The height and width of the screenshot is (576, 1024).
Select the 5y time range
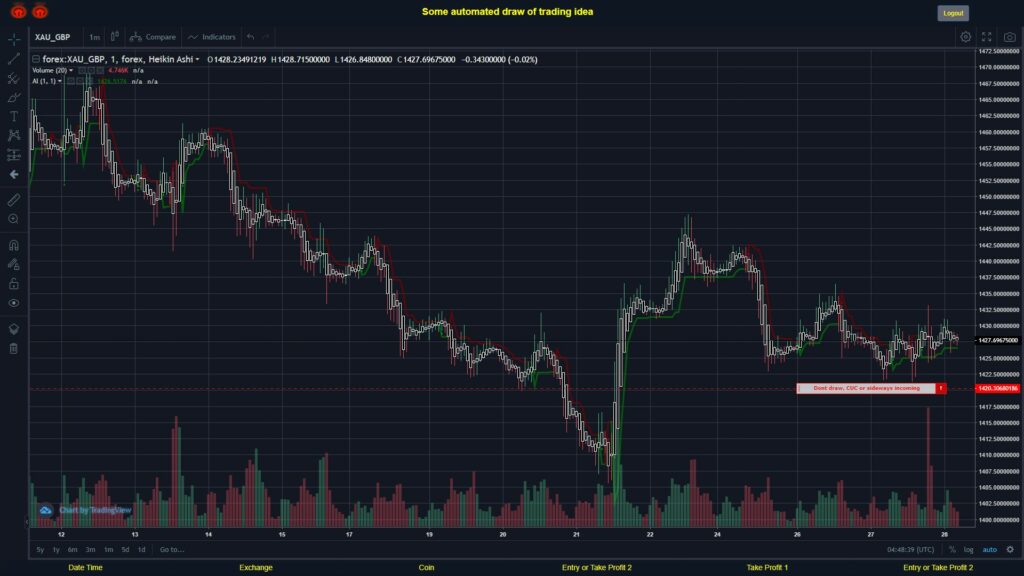click(x=40, y=550)
